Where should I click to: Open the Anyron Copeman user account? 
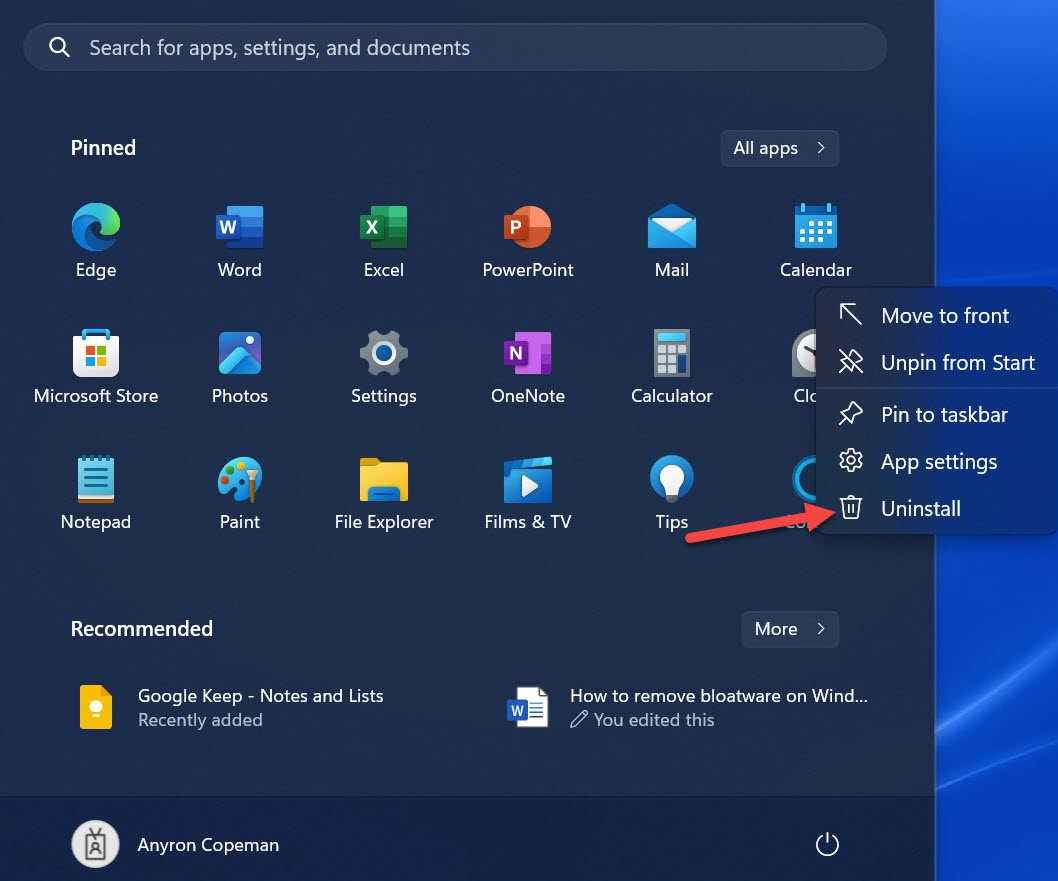(175, 845)
